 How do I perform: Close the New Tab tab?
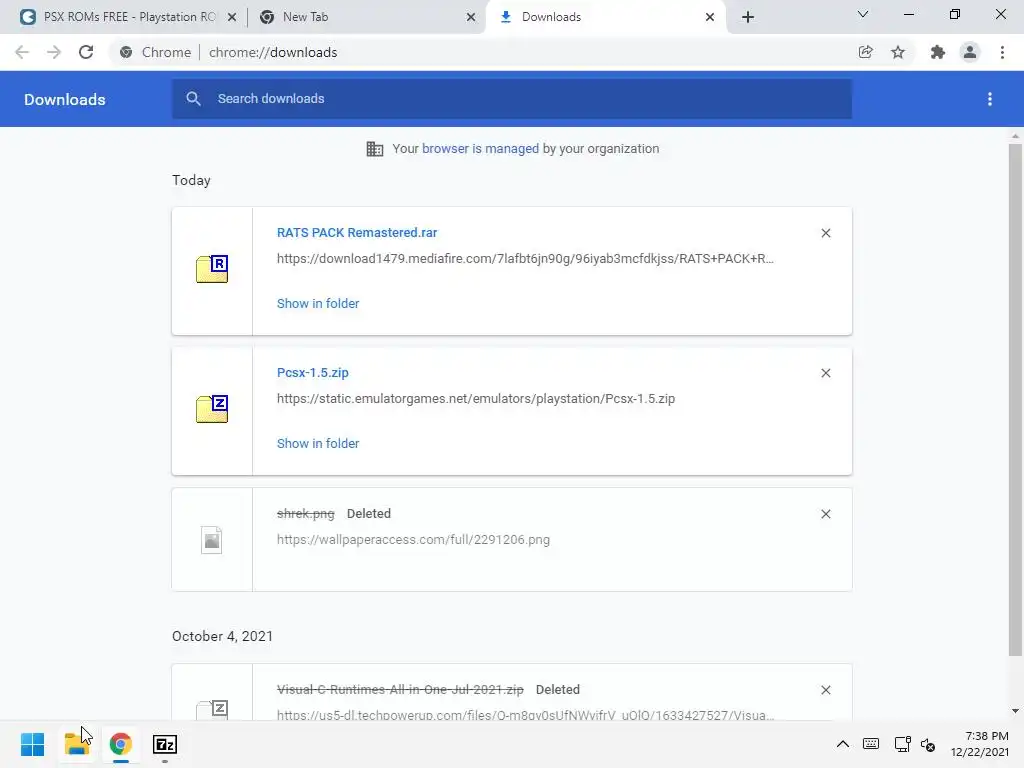471,17
